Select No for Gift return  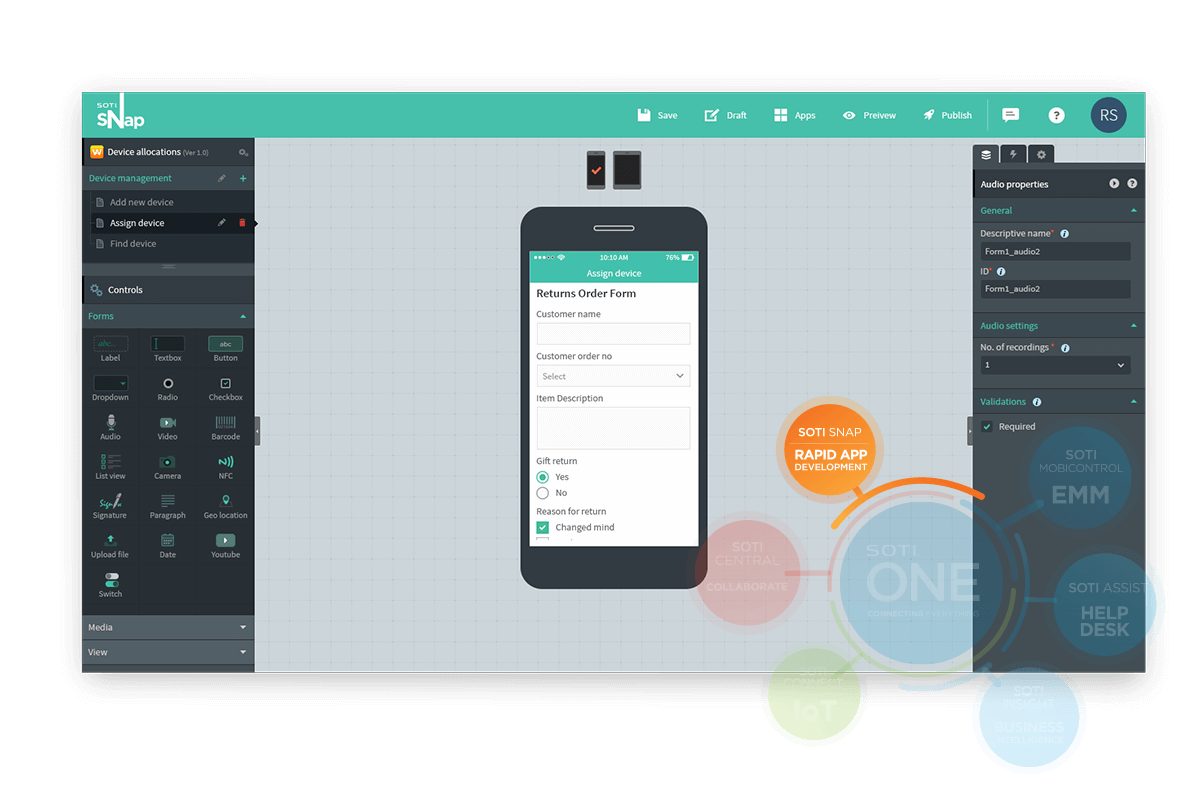tap(543, 493)
